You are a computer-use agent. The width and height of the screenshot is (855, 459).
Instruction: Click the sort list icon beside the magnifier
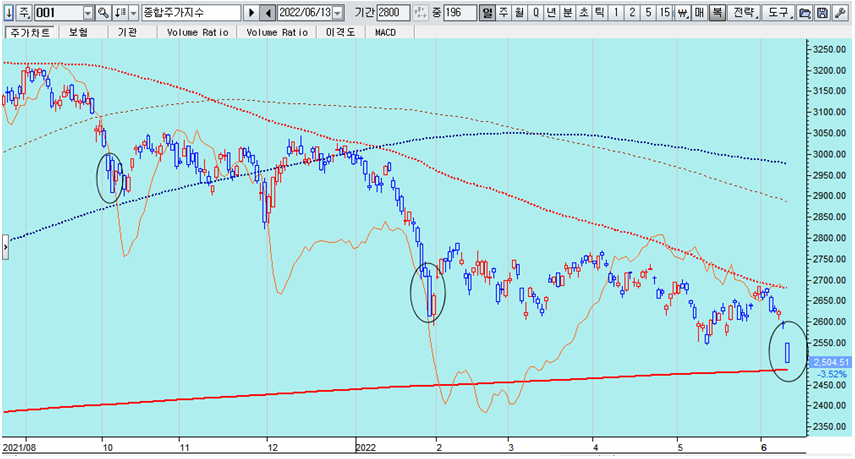click(122, 13)
